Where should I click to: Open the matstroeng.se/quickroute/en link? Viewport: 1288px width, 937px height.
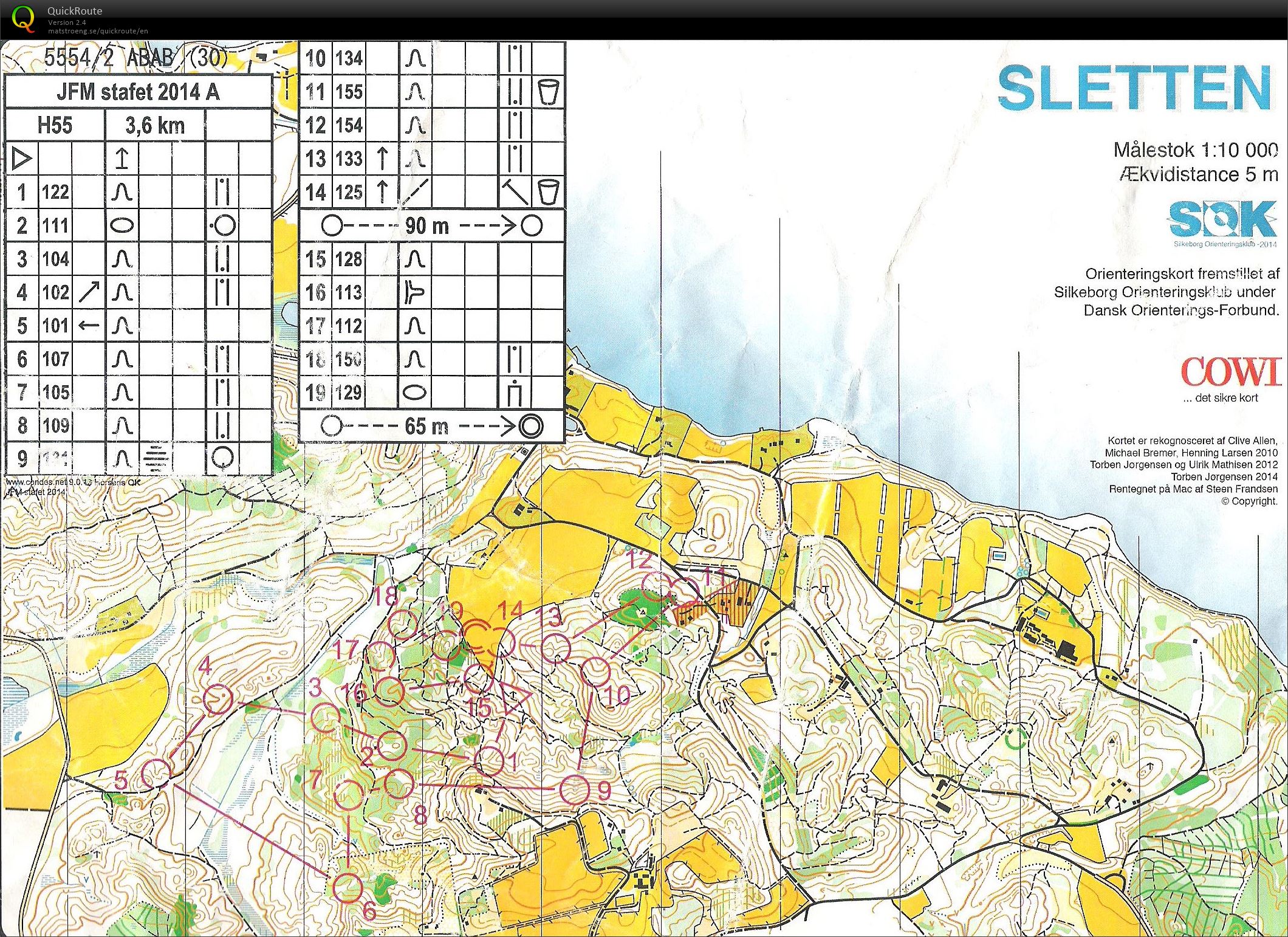[98, 31]
